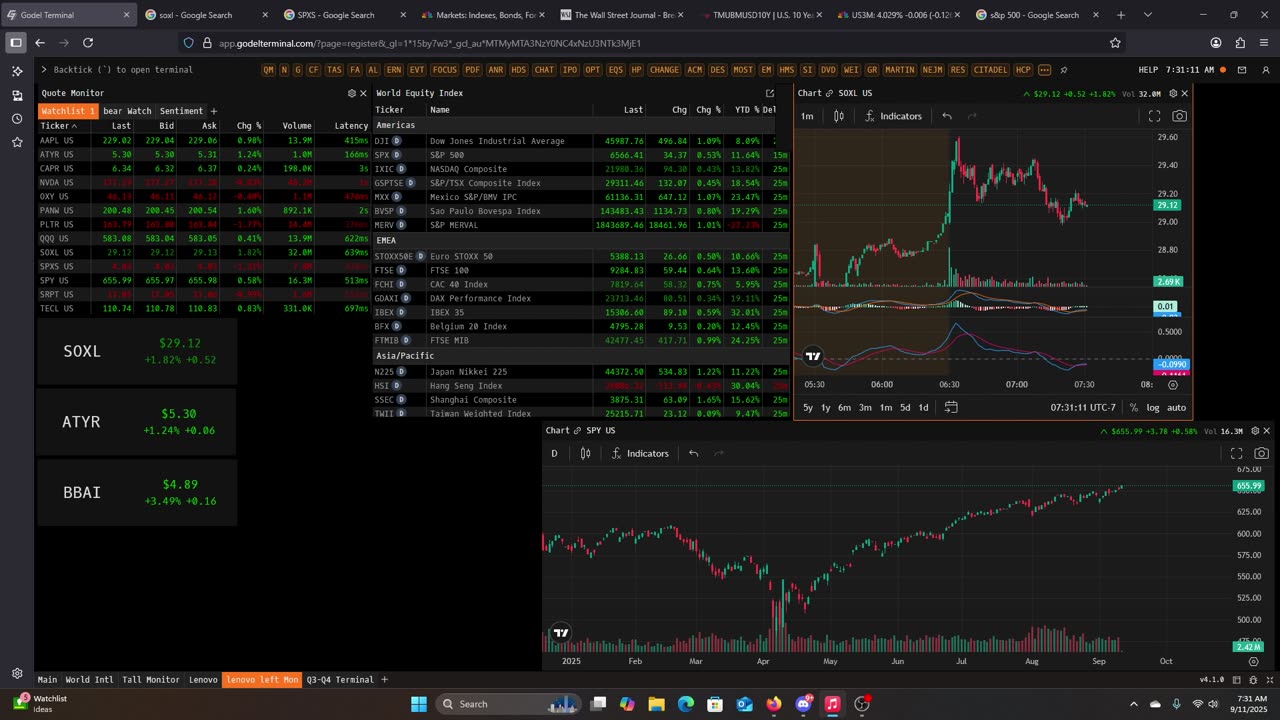The height and width of the screenshot is (720, 1280).
Task: Sort Quote Monitor by Ticker column
Action: point(59,126)
